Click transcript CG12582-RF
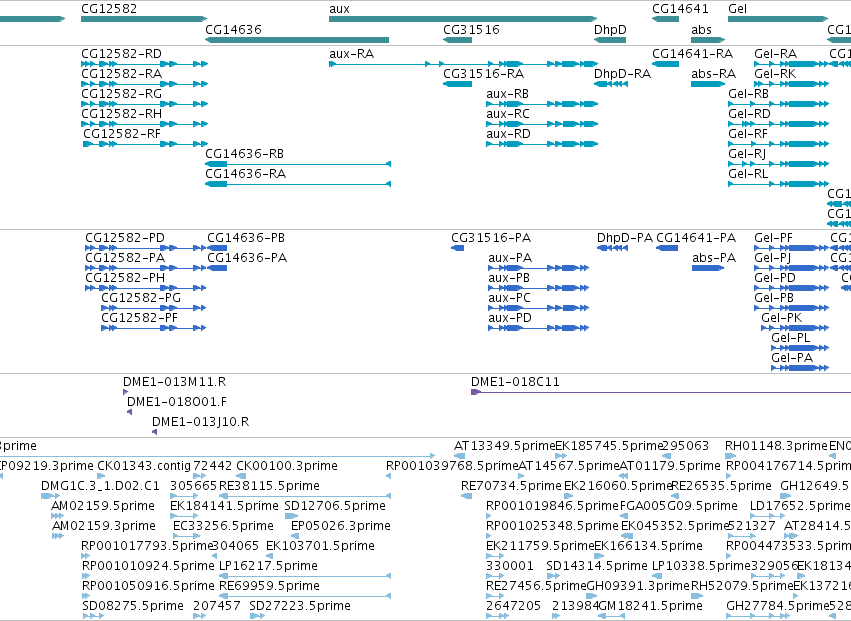Image resolution: width=851 pixels, height=621 pixels. pyautogui.click(x=122, y=134)
